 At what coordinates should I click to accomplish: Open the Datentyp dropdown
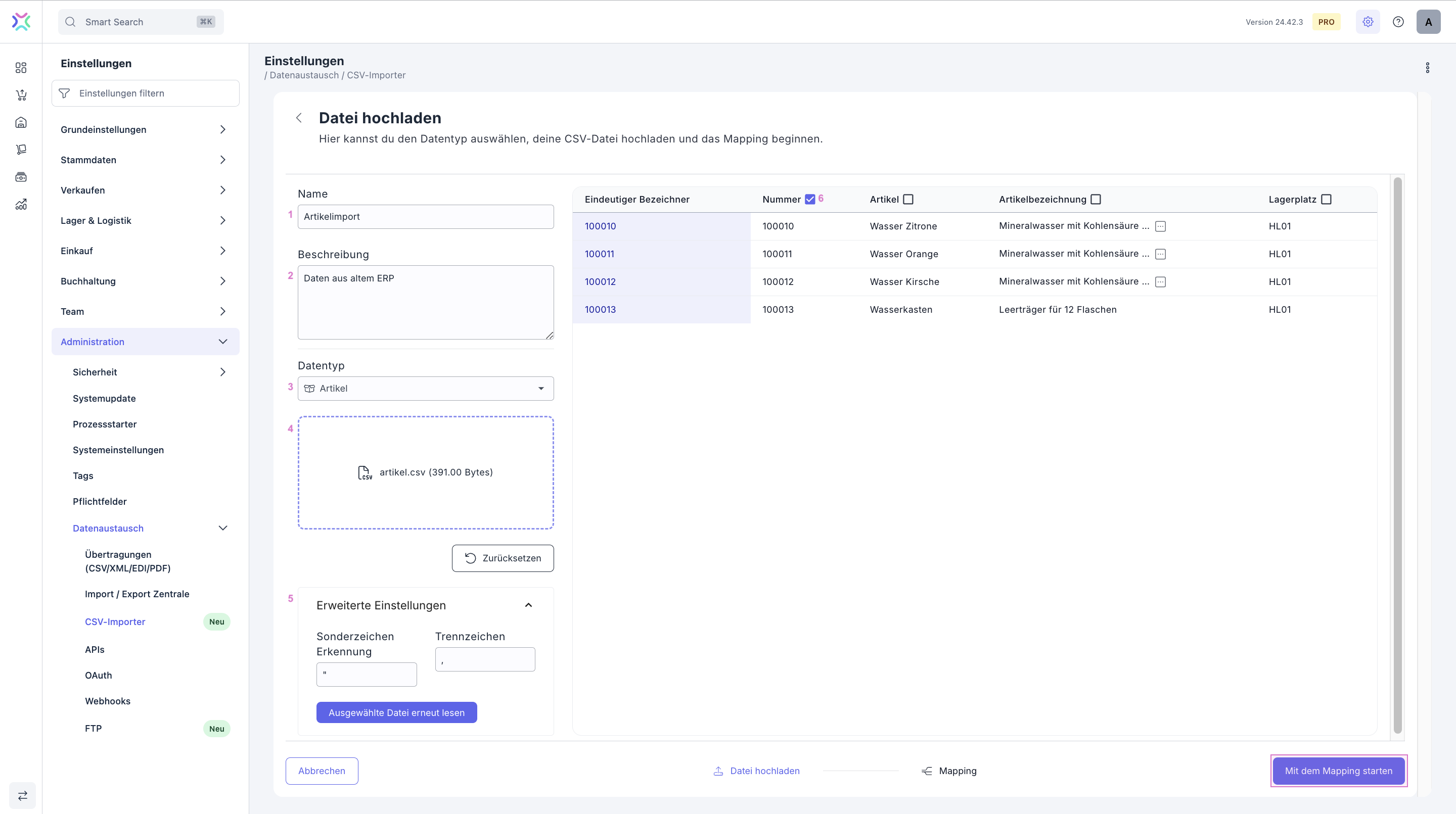pos(425,389)
